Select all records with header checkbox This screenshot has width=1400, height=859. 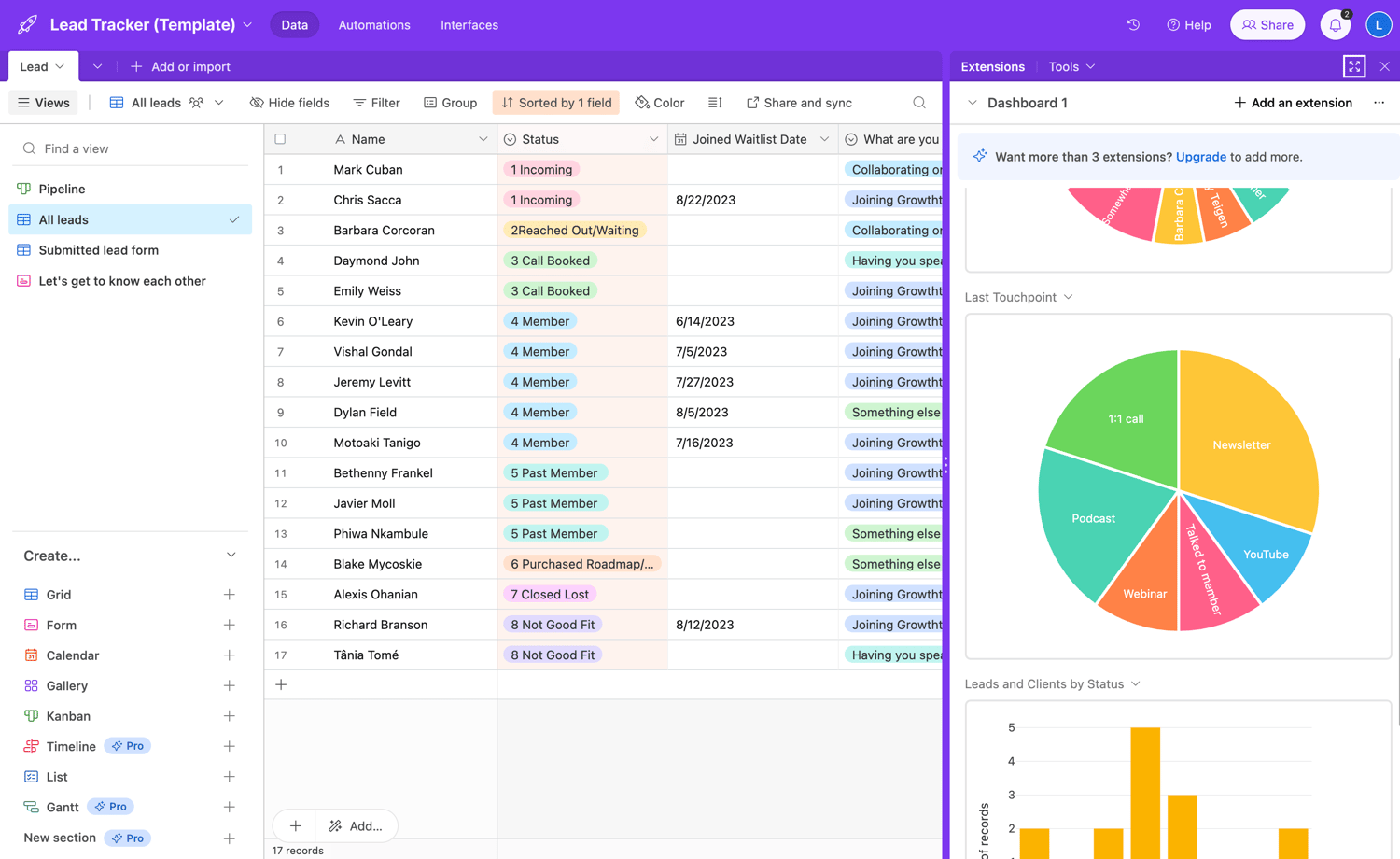click(280, 137)
